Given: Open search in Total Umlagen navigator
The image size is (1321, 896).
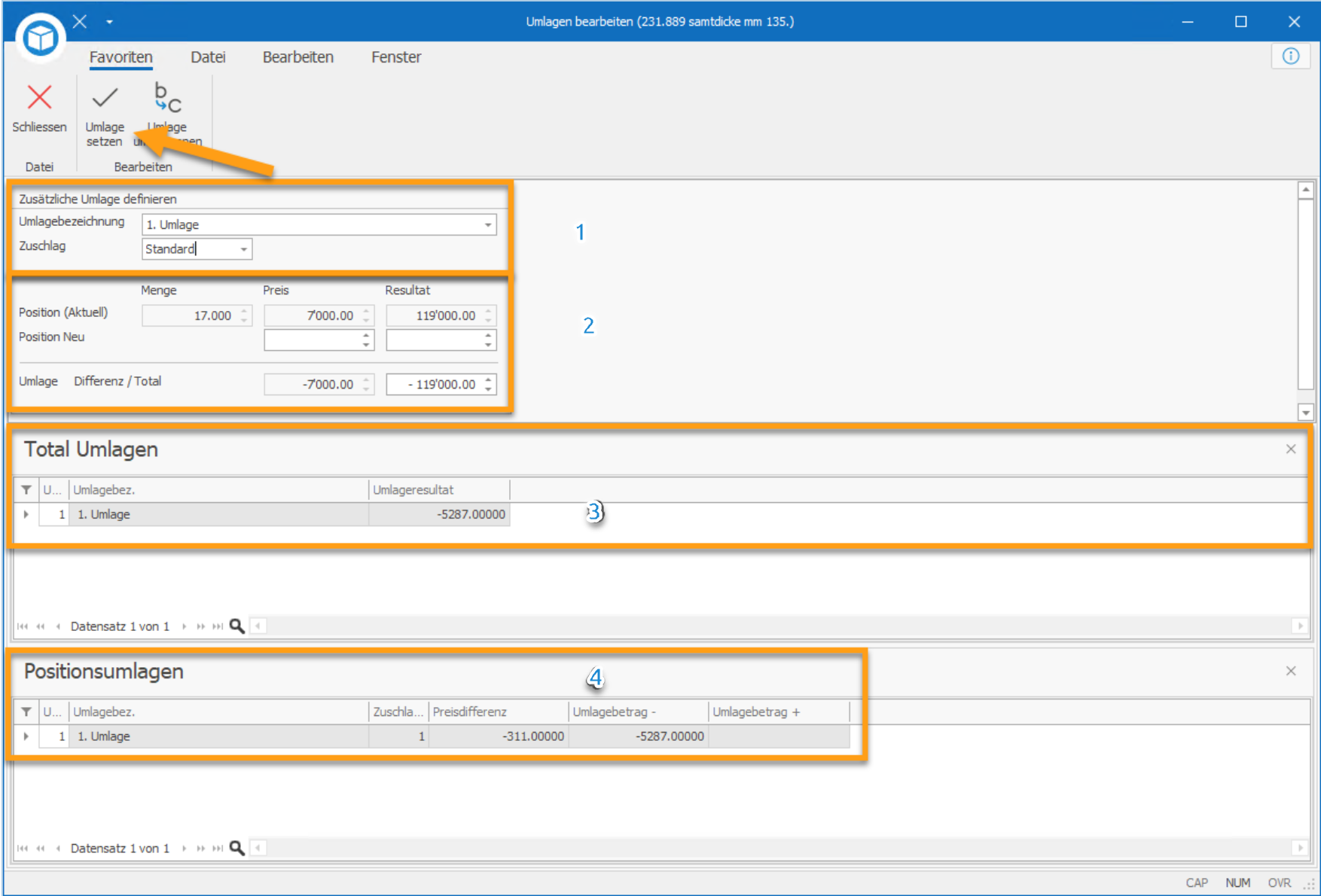Looking at the screenshot, I should point(237,626).
